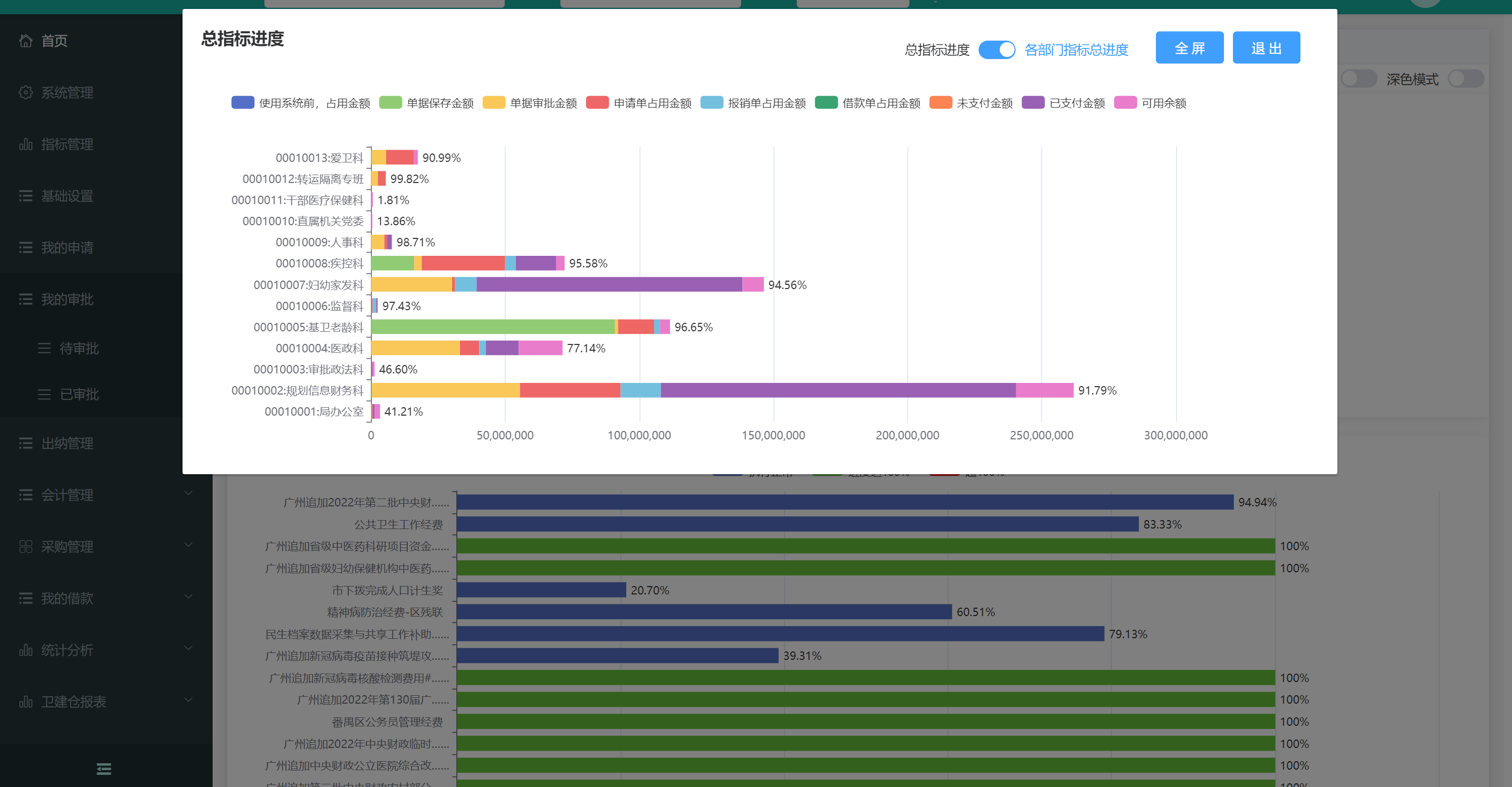The height and width of the screenshot is (787, 1512).
Task: Toggle 总指标进度 / 各部门指标总进度 switch
Action: point(997,49)
